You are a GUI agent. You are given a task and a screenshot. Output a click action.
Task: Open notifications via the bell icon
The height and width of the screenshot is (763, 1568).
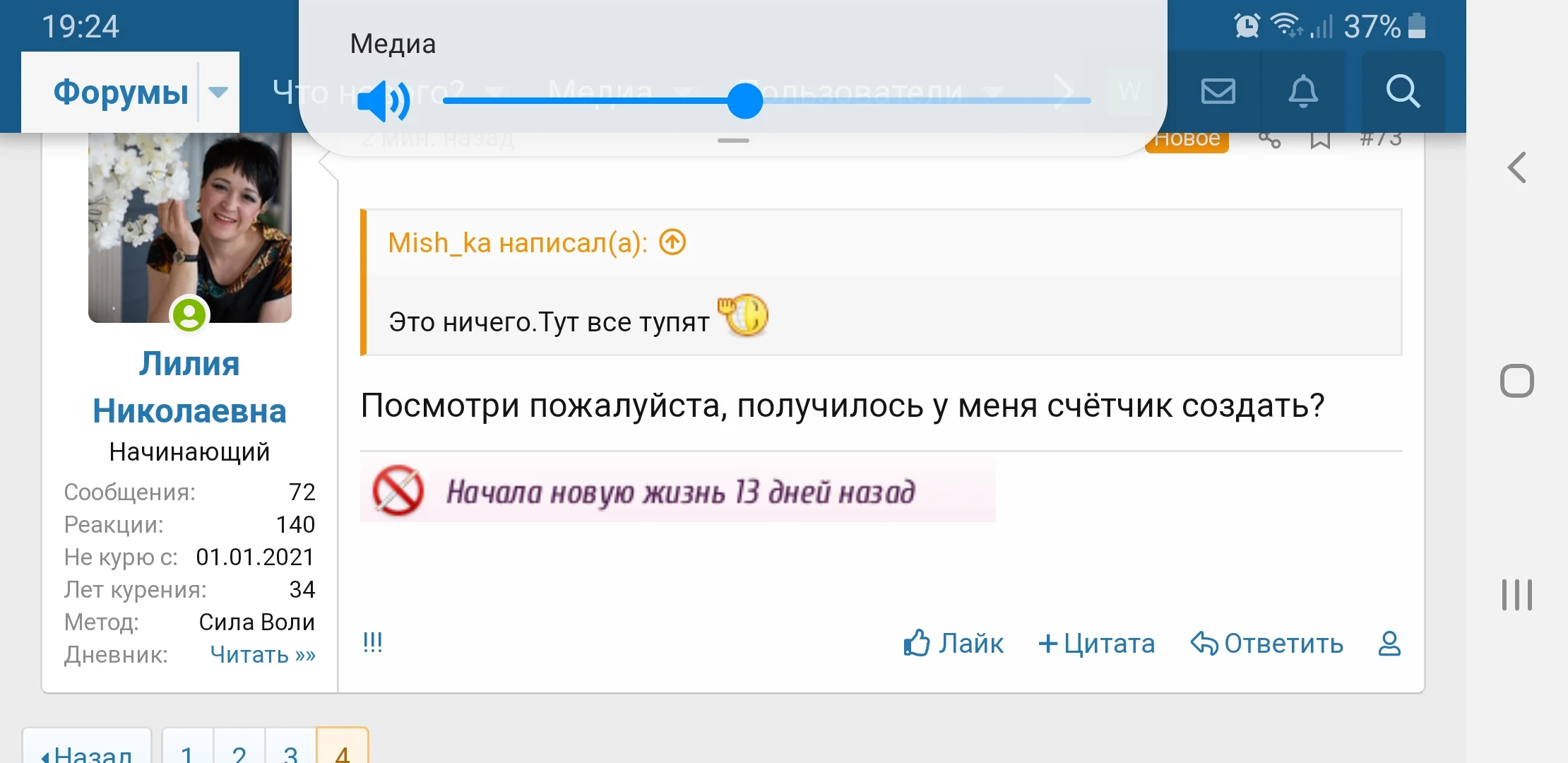pos(1303,91)
